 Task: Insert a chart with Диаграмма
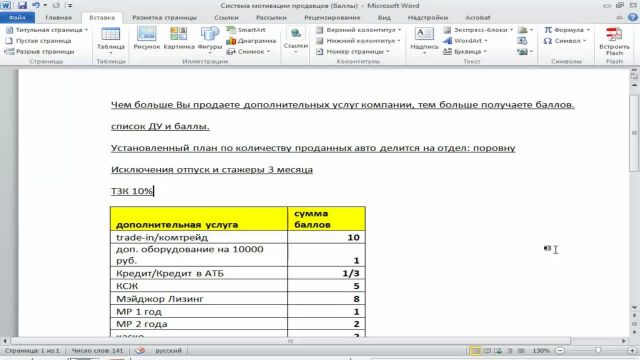coord(251,41)
